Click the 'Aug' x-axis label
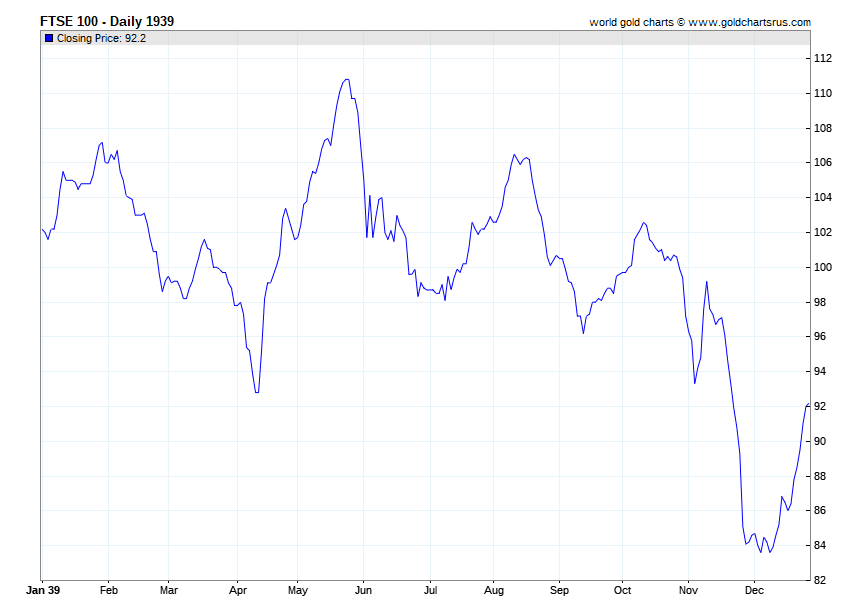The height and width of the screenshot is (616, 850). pyautogui.click(x=494, y=590)
